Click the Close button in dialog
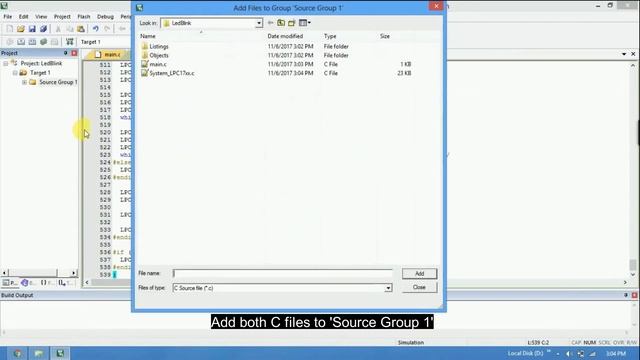The image size is (640, 360). coord(419,287)
